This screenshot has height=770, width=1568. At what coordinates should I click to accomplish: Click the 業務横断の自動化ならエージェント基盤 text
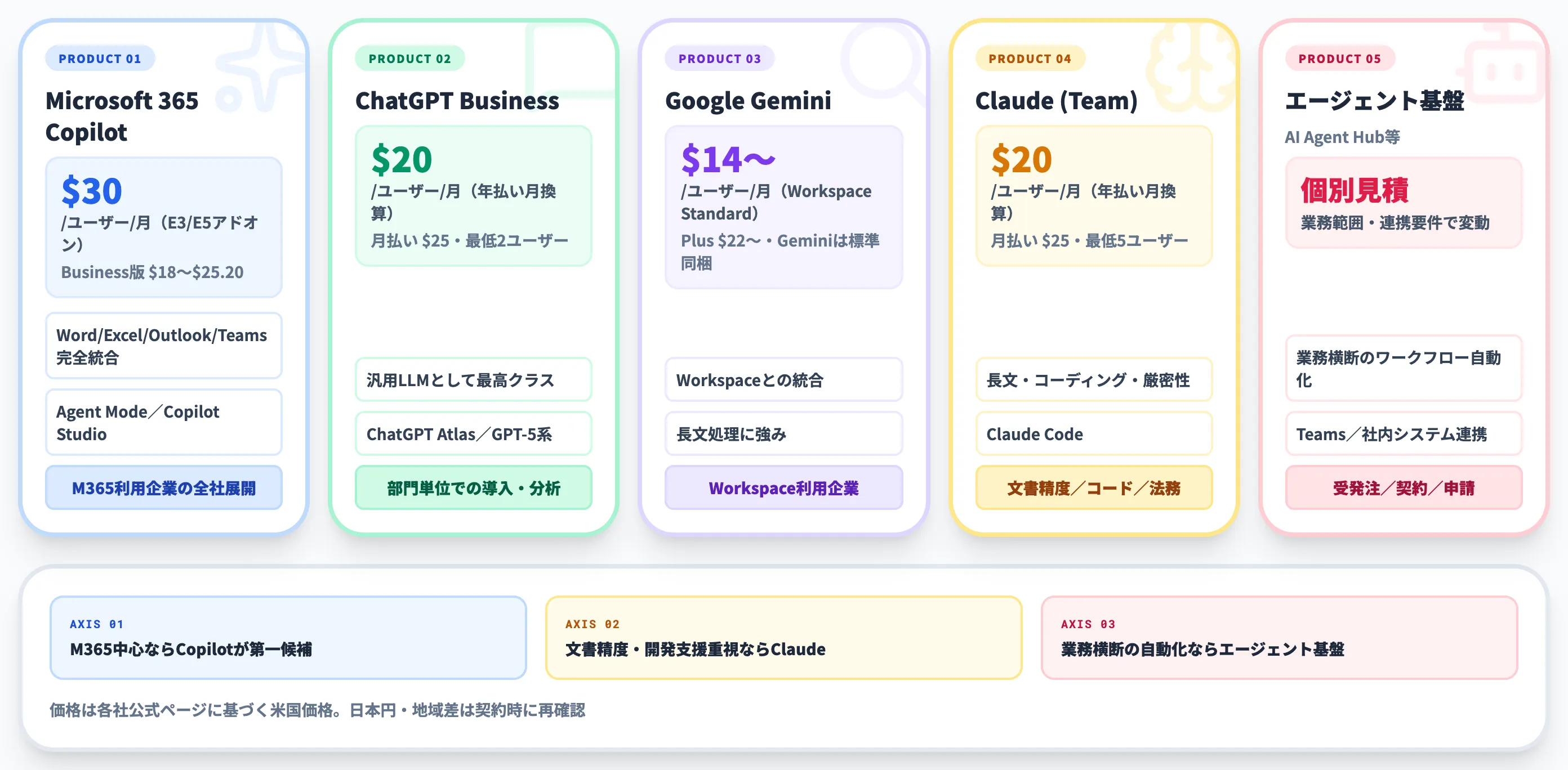(x=1202, y=649)
